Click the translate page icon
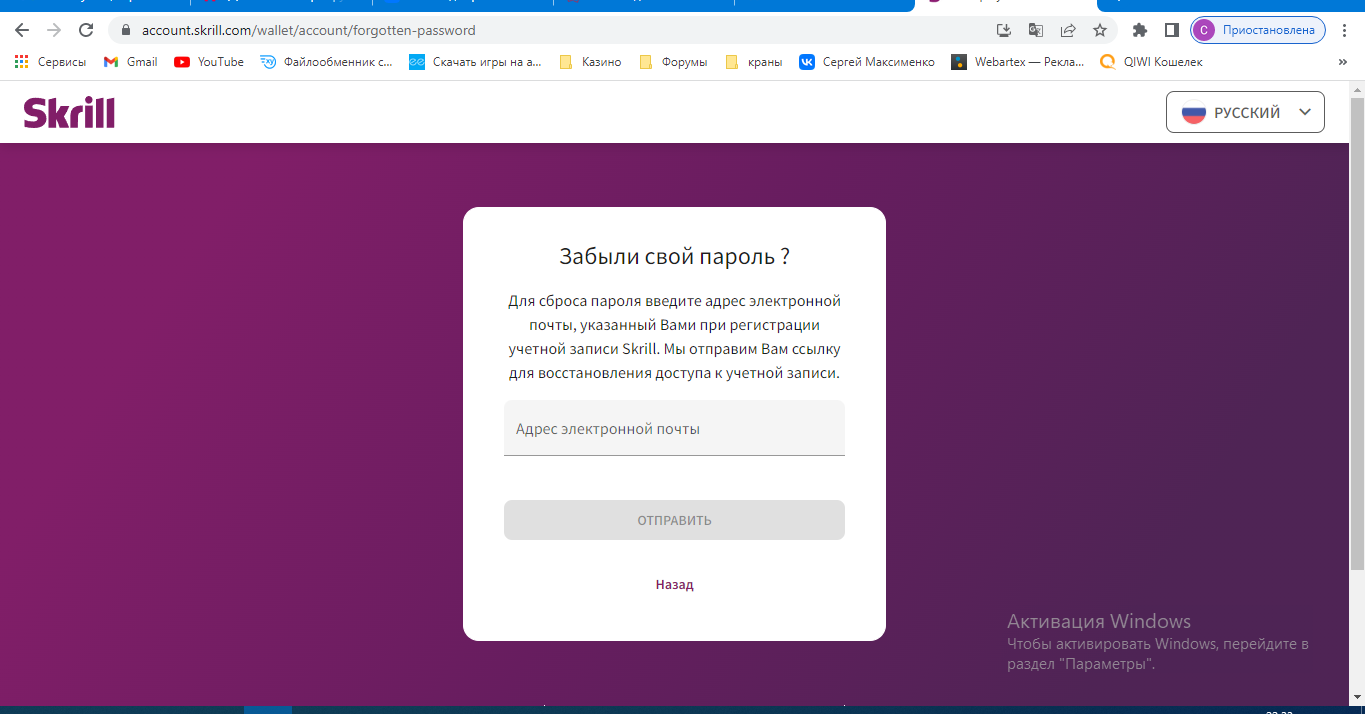 pyautogui.click(x=1036, y=30)
